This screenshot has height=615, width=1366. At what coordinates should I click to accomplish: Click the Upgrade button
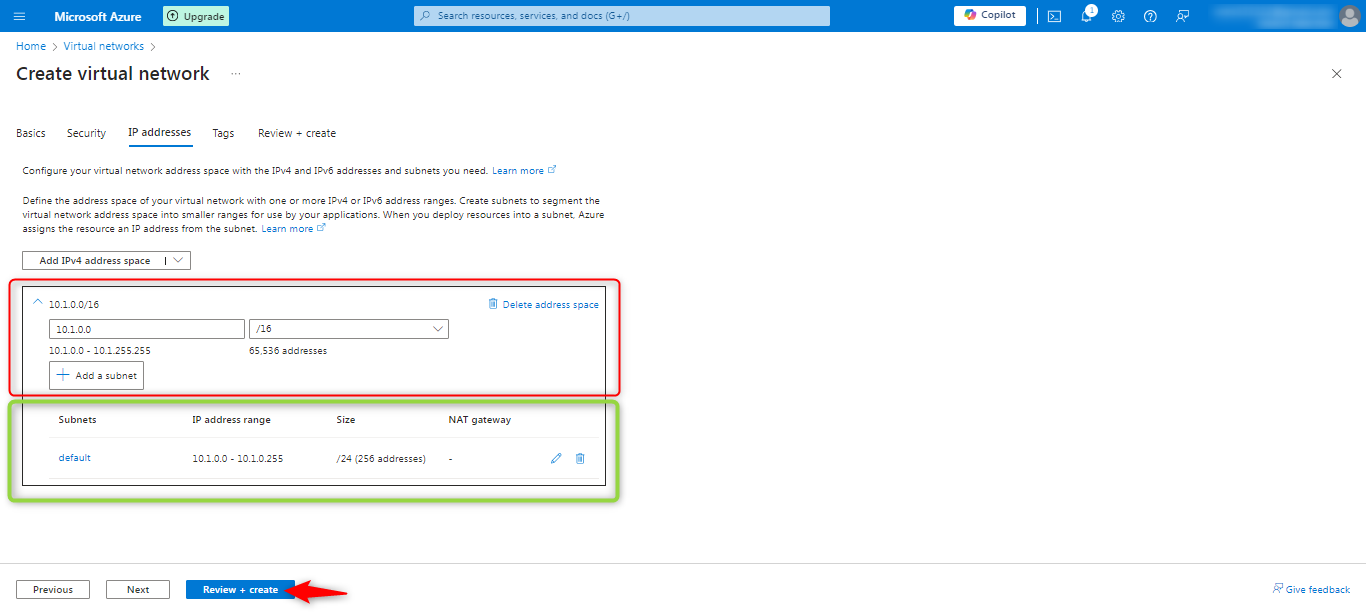[x=196, y=16]
